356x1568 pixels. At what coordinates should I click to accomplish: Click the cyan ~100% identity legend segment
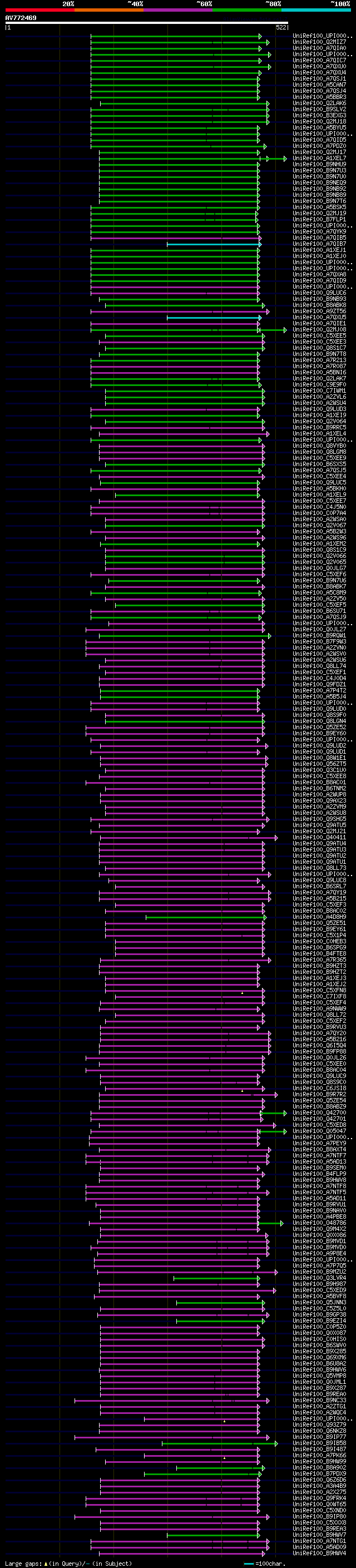(316, 11)
